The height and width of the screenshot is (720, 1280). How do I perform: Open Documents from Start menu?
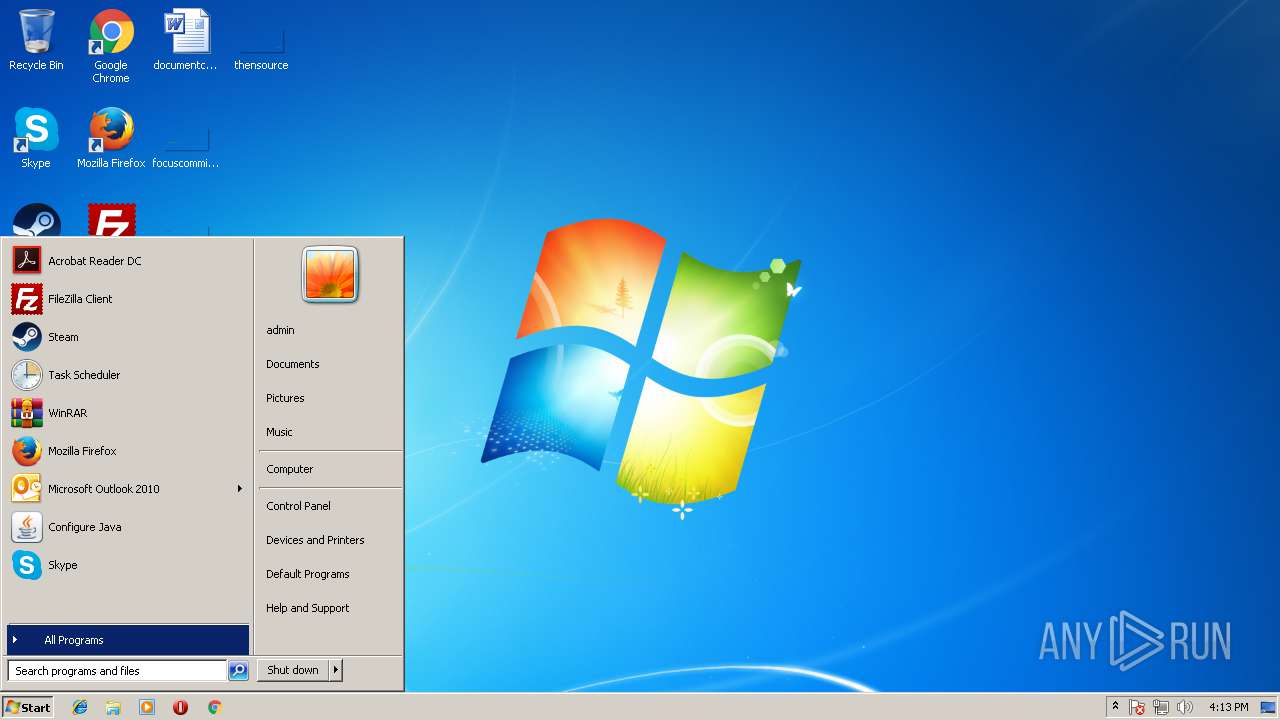click(x=329, y=364)
